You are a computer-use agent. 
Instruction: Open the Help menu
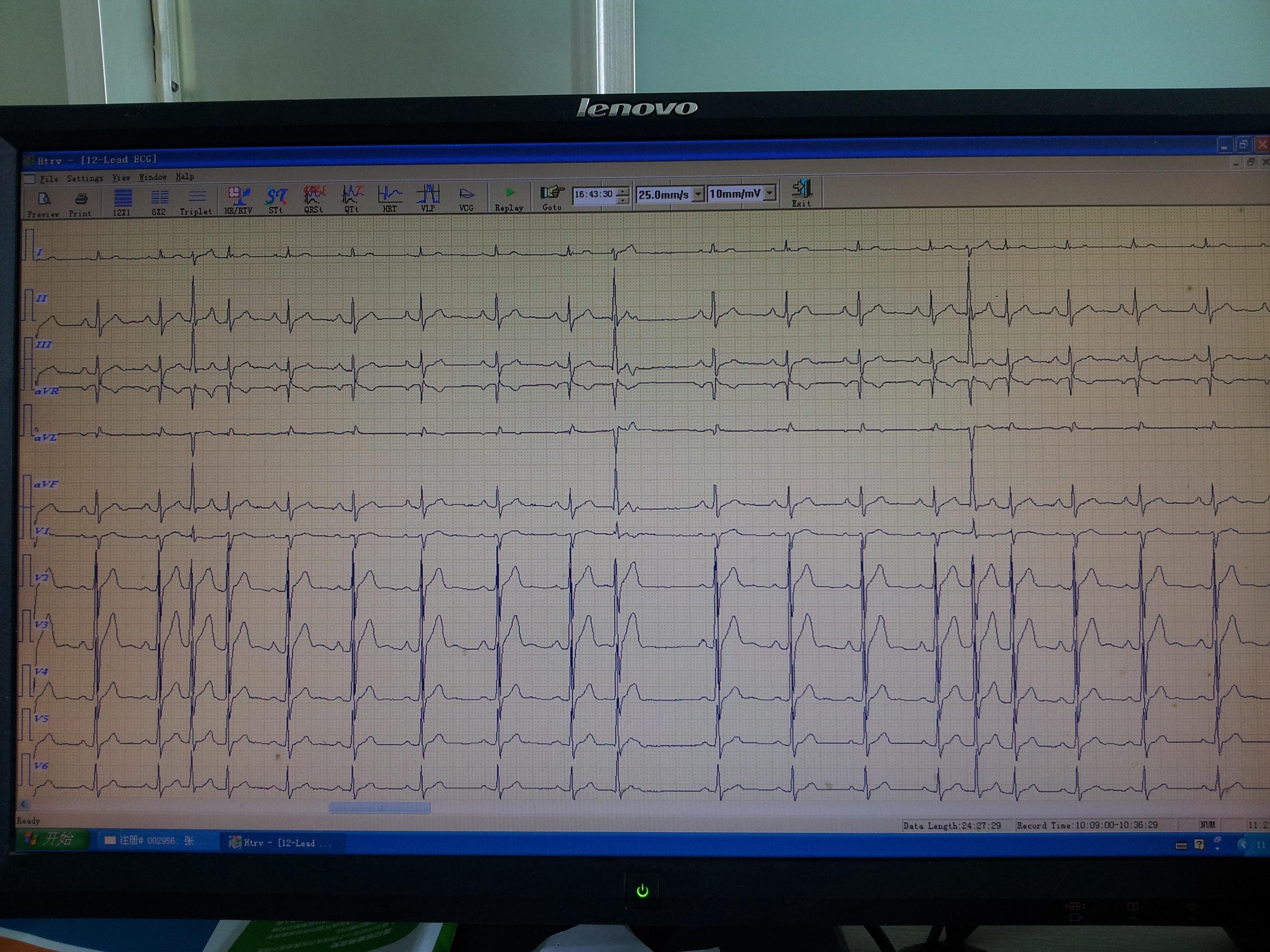pos(185,177)
